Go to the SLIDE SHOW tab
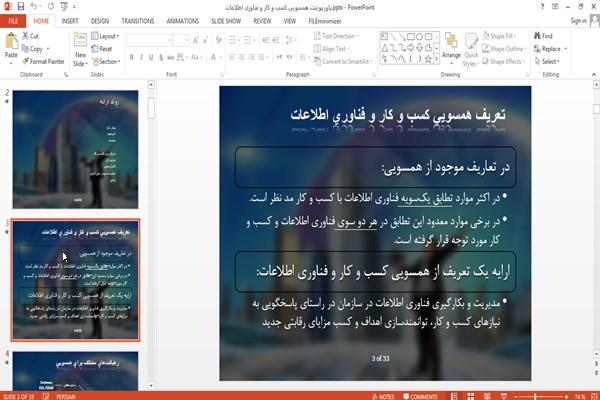The image size is (600, 400). (x=226, y=21)
